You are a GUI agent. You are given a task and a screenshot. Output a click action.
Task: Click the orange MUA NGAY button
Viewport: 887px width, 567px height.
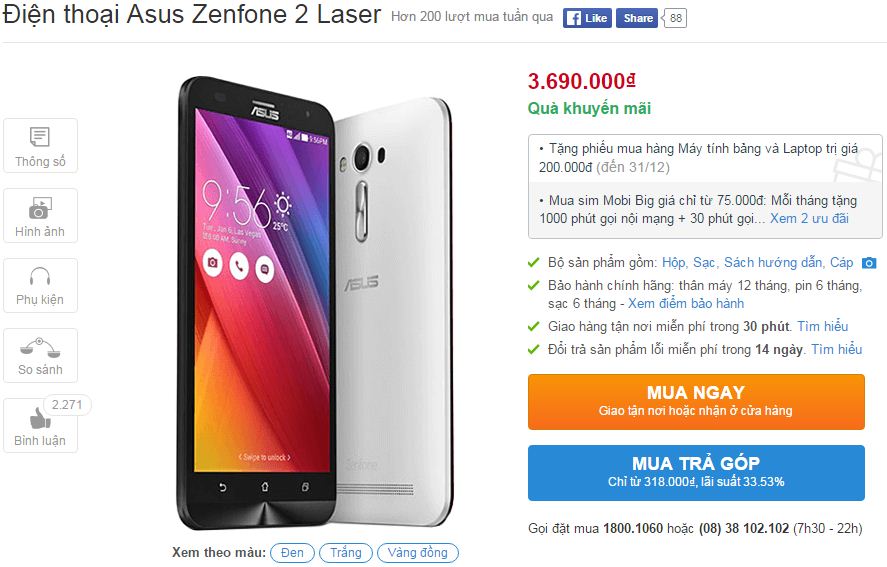point(696,402)
